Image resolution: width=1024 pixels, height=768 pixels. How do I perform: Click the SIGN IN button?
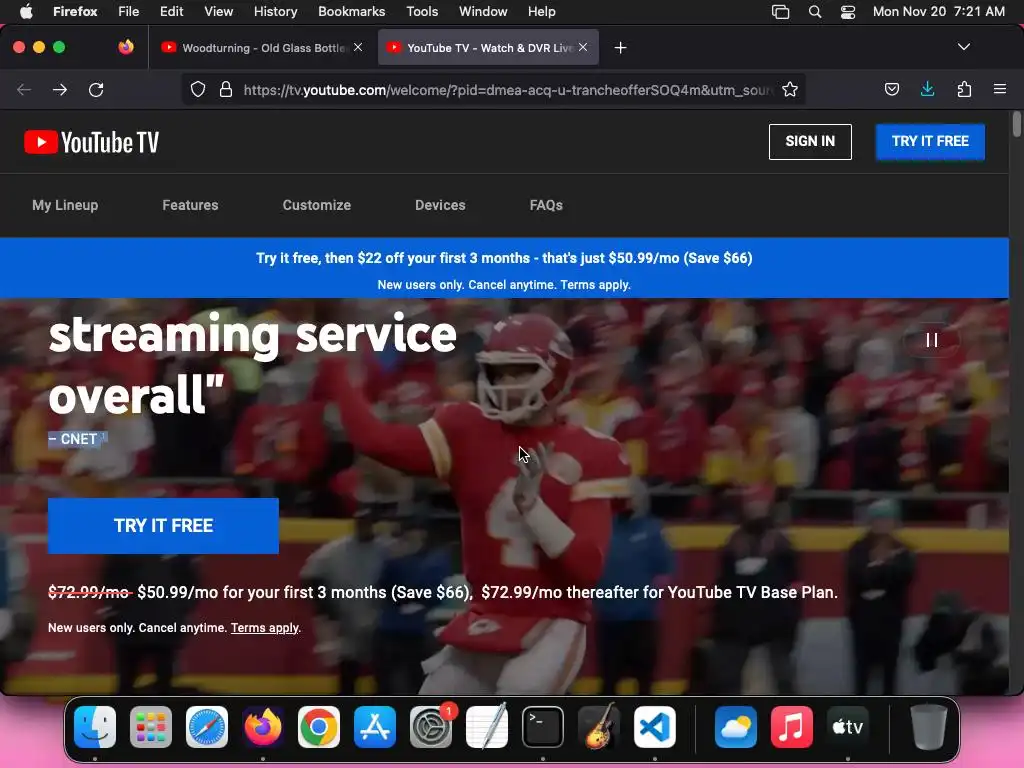pyautogui.click(x=810, y=142)
